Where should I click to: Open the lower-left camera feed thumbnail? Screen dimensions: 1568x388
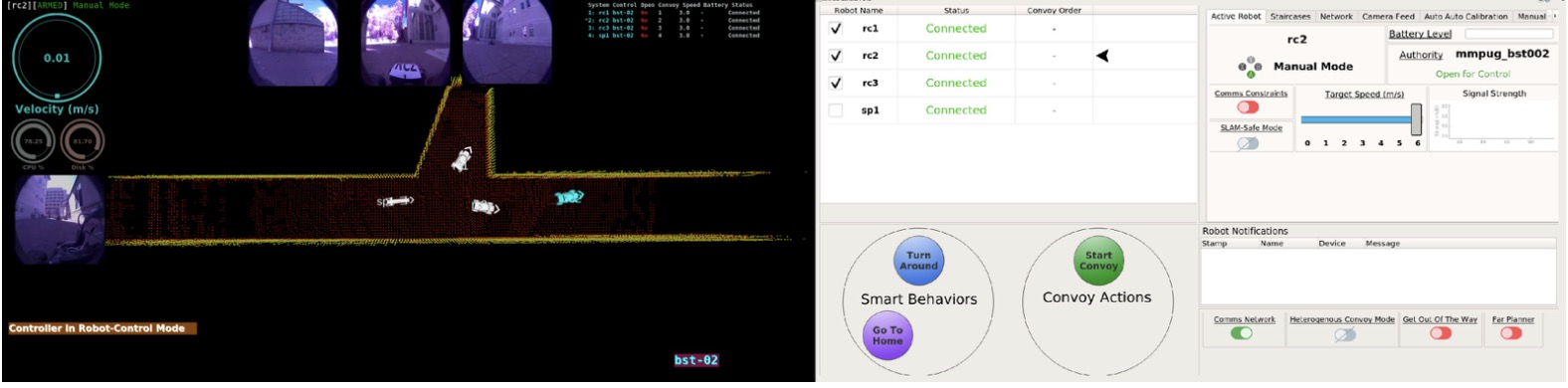[60, 219]
